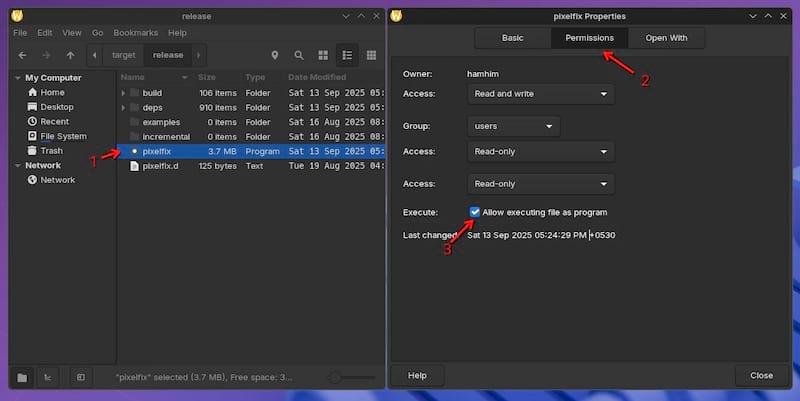Open others Access dropdown Read-only

tap(541, 184)
